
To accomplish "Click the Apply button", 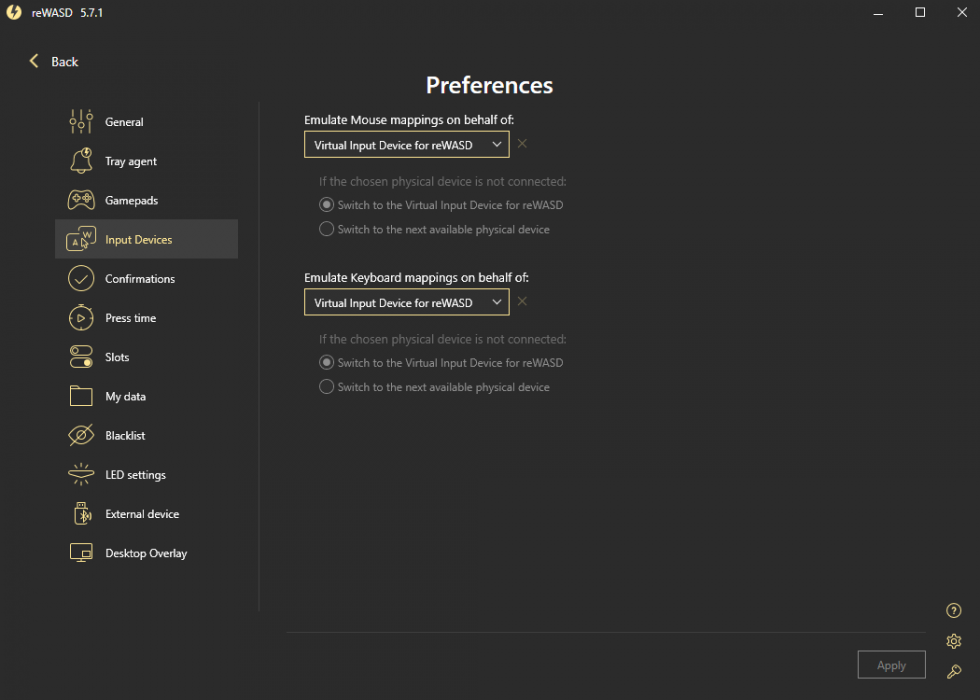I will coord(891,665).
